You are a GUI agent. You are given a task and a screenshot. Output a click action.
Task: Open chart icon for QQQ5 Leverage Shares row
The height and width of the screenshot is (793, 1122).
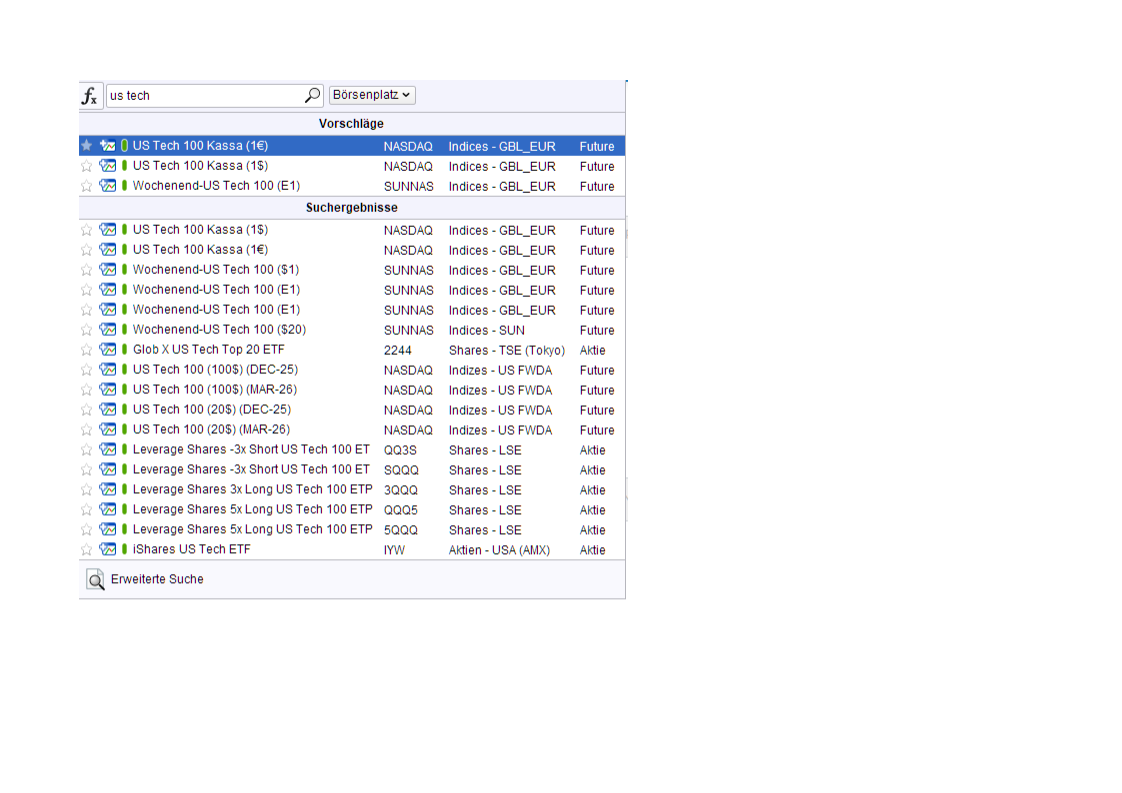coord(108,510)
